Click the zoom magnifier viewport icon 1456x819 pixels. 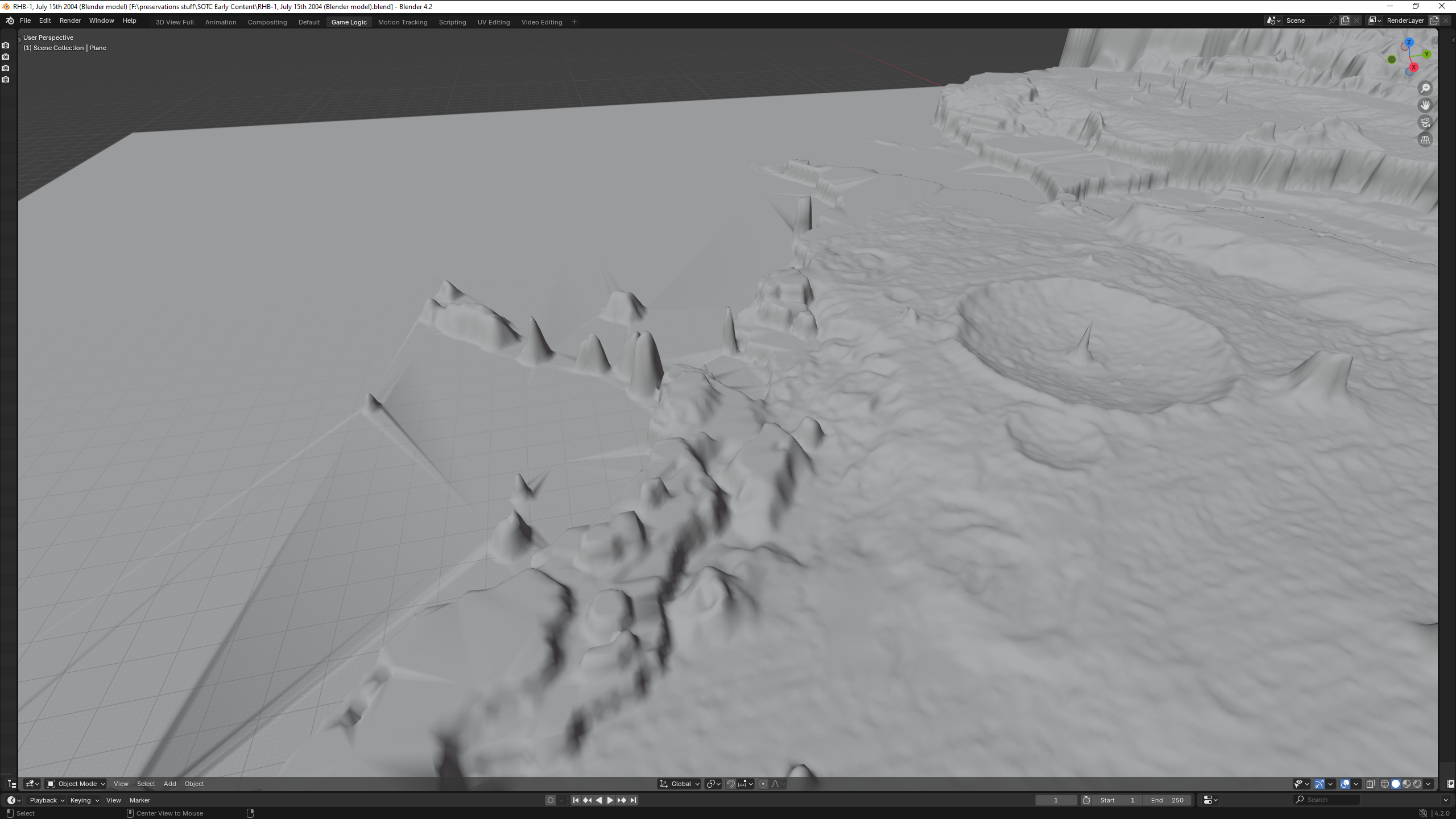click(x=1425, y=88)
